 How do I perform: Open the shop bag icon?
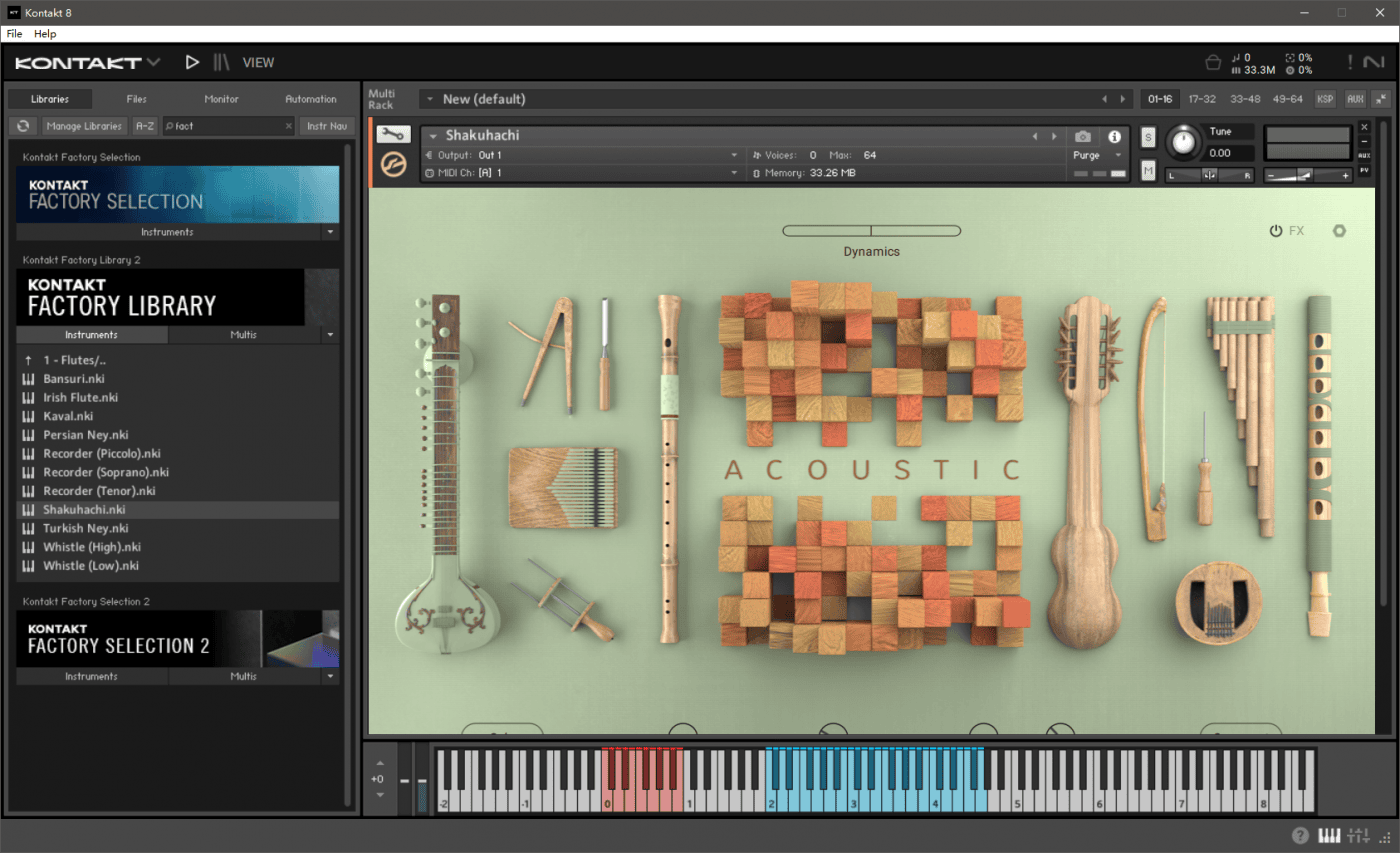coord(1213,62)
